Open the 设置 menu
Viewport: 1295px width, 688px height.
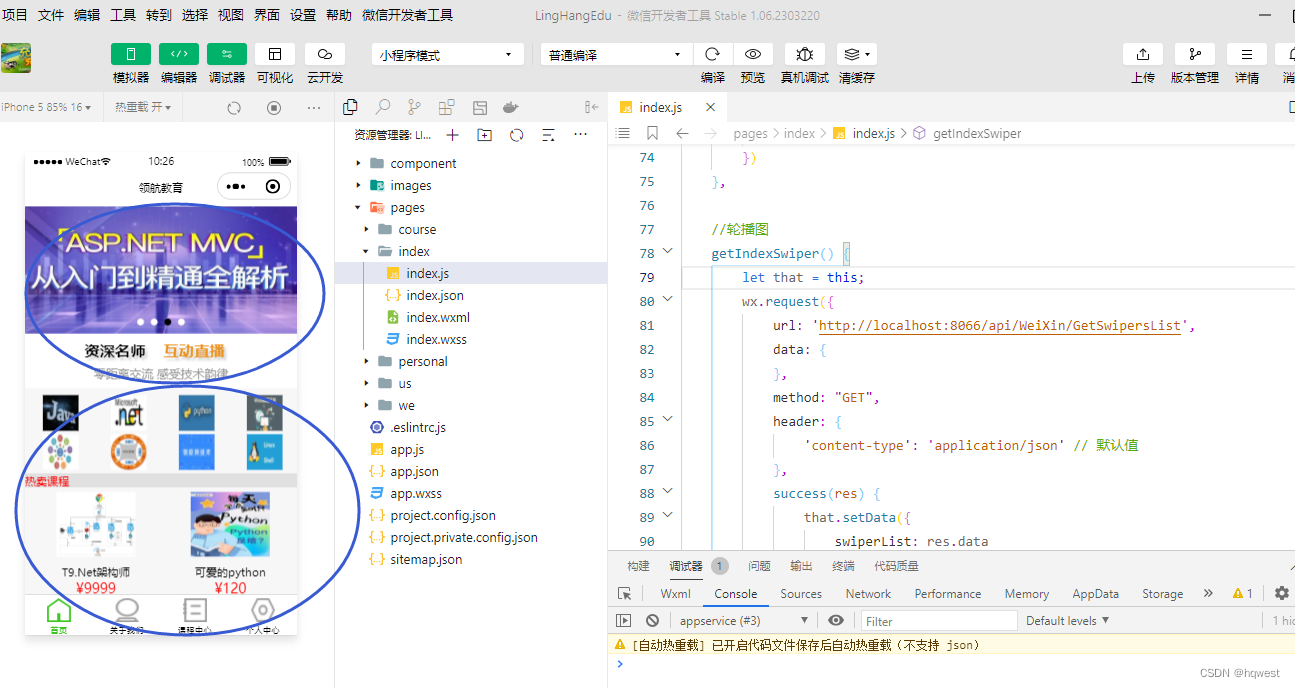303,15
